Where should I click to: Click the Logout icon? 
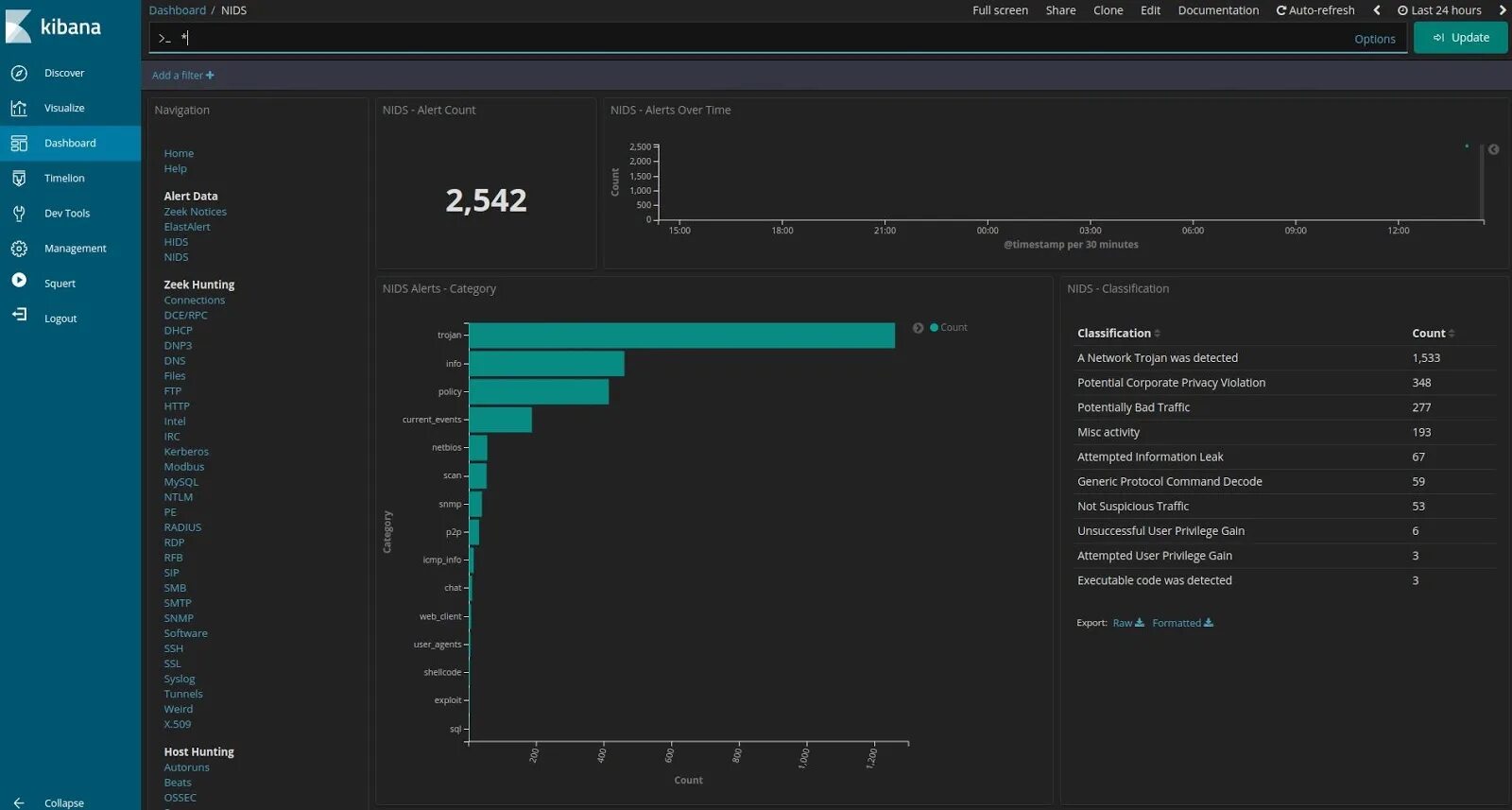pyautogui.click(x=19, y=315)
